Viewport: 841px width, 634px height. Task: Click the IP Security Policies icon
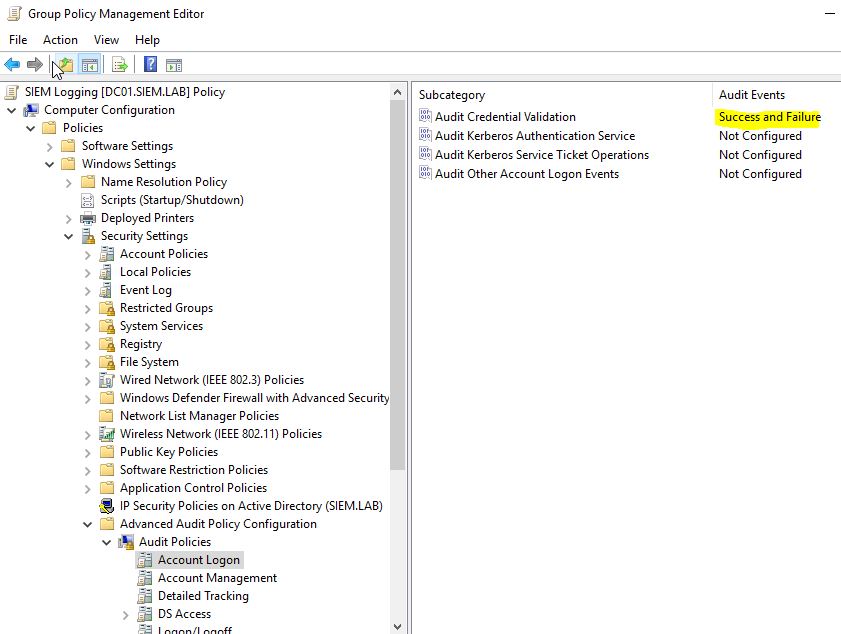(x=107, y=506)
